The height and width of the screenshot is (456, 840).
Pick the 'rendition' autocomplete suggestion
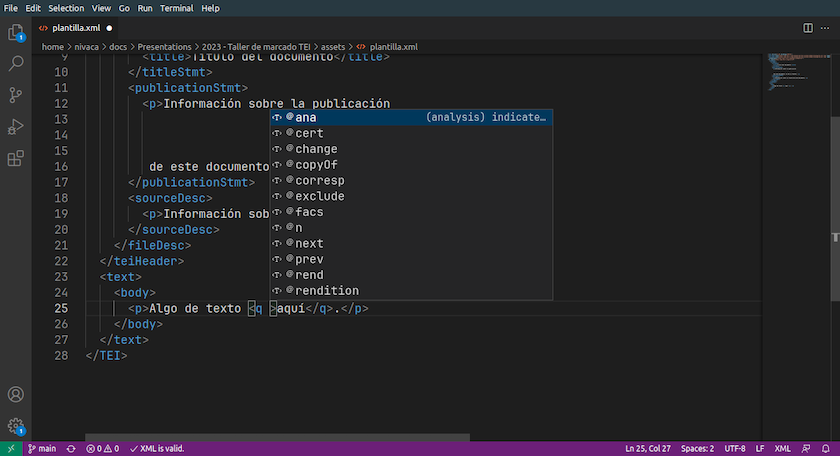326,291
